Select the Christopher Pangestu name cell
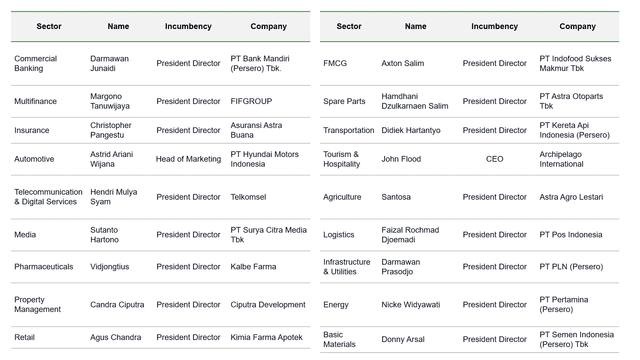Screen dimensions: 640x360 (x=111, y=130)
